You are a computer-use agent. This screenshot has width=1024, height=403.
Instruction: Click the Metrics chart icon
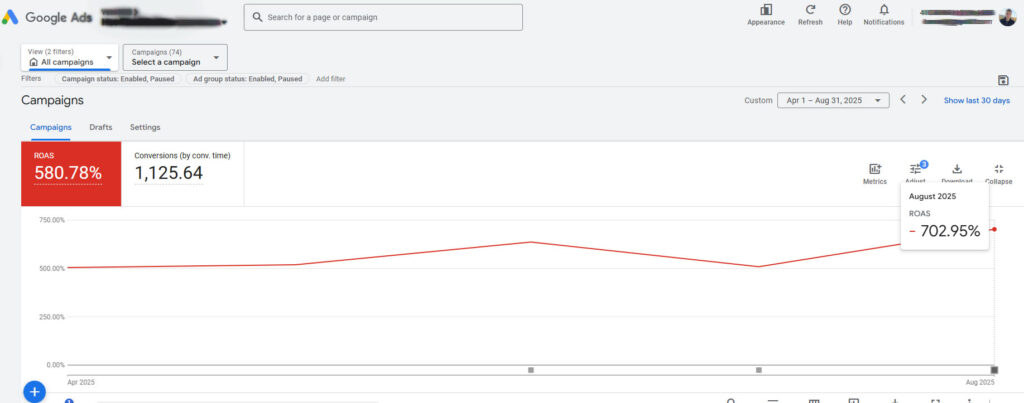[x=875, y=169]
